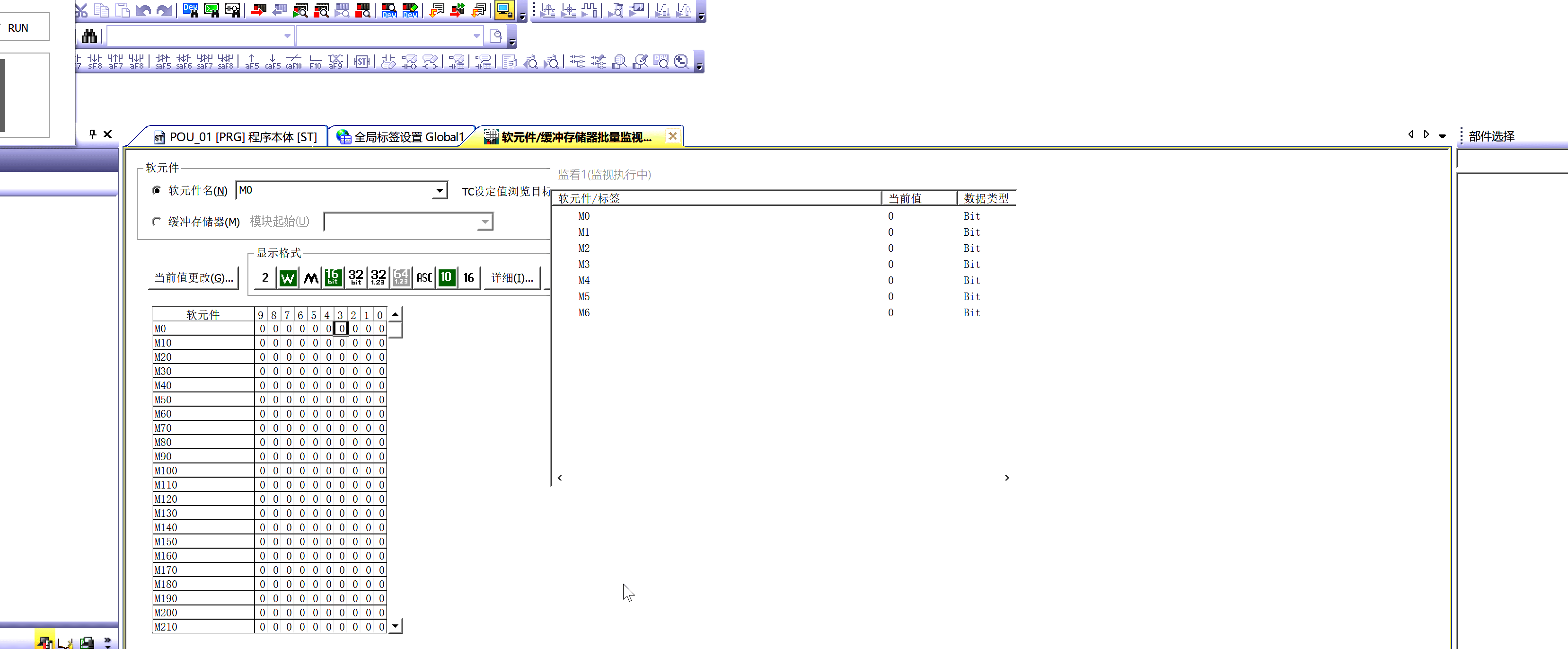
Task: Open the M0 device name dropdown
Action: [x=440, y=191]
